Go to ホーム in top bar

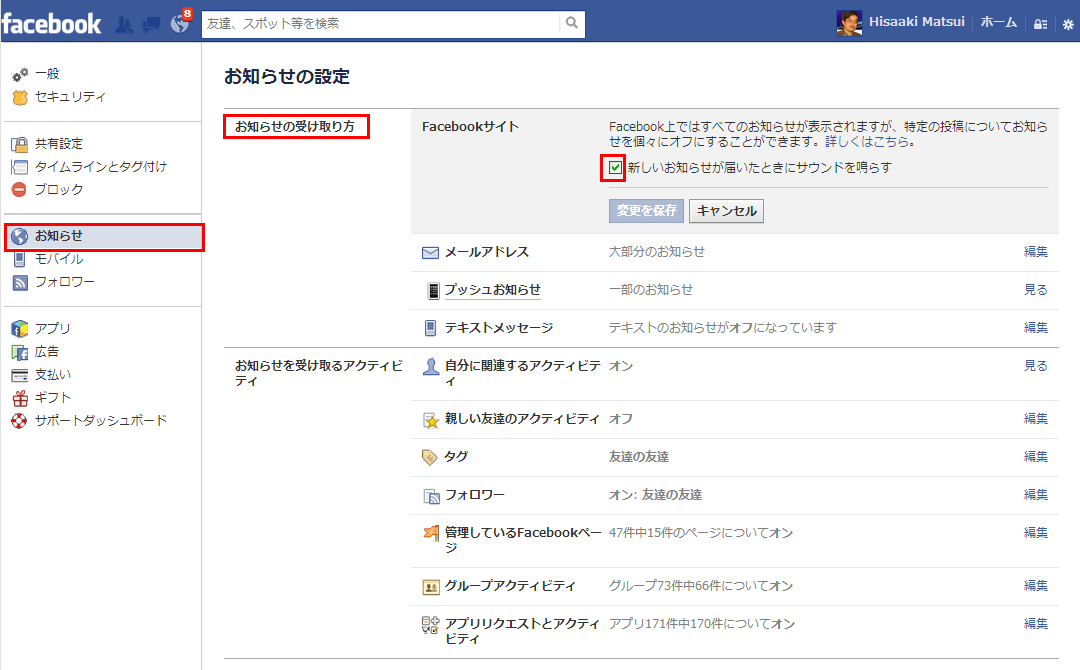pyautogui.click(x=999, y=22)
